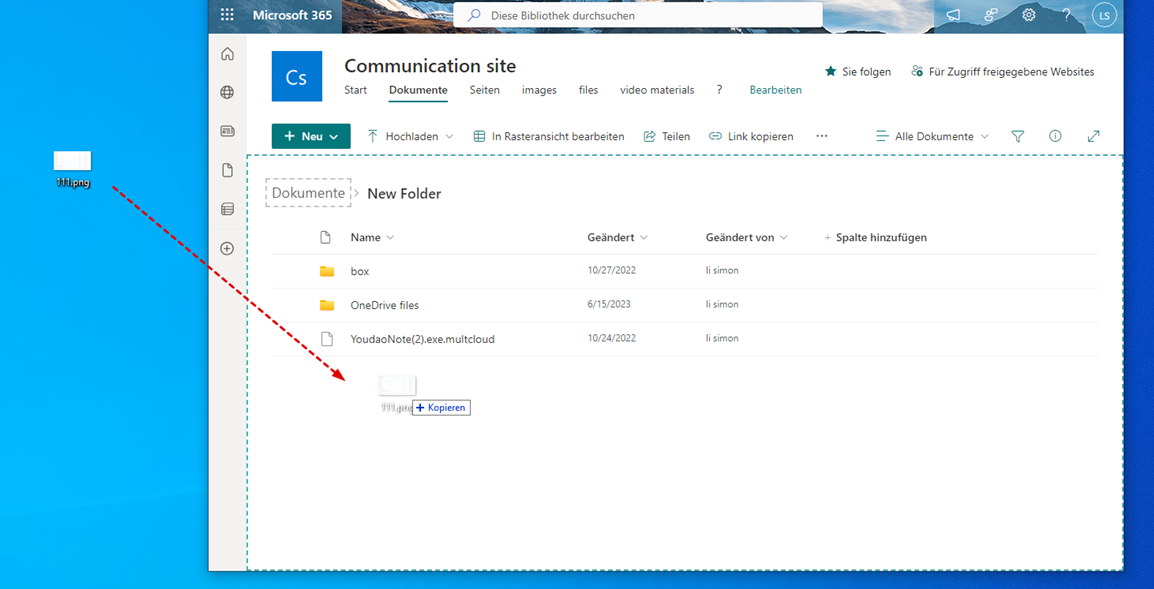
Task: Click the box folder icon
Action: [327, 271]
